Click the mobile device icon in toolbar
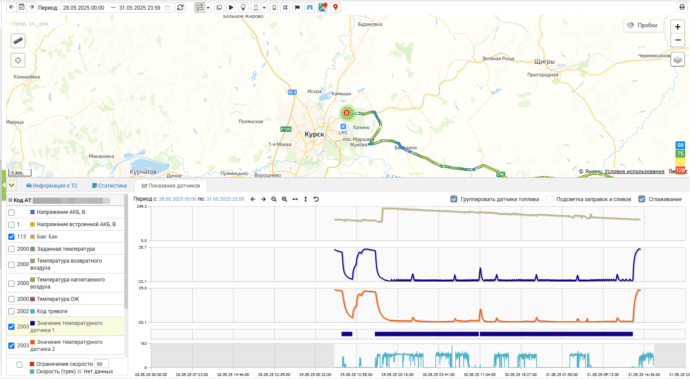The width and height of the screenshot is (690, 379). [x=274, y=7]
